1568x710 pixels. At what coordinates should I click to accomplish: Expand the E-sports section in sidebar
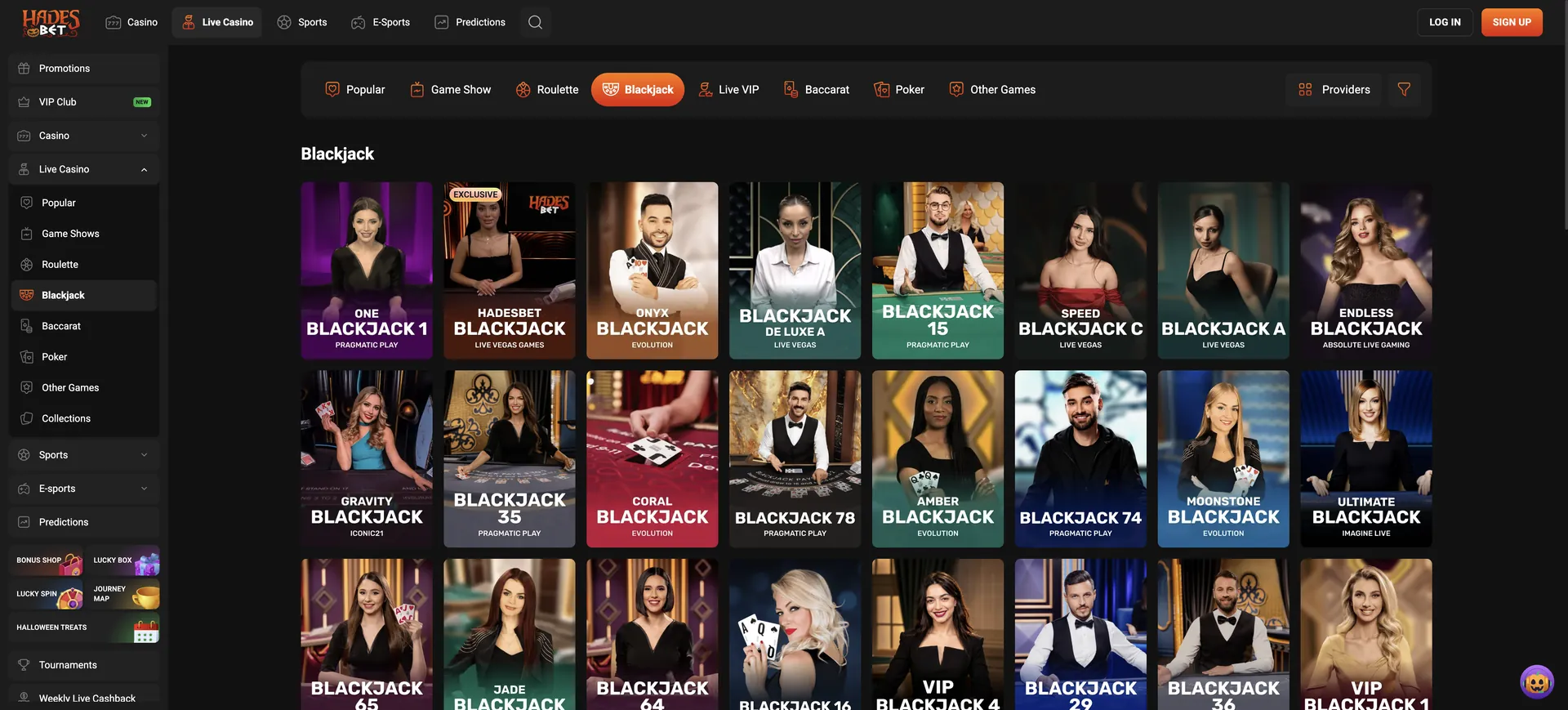click(84, 489)
